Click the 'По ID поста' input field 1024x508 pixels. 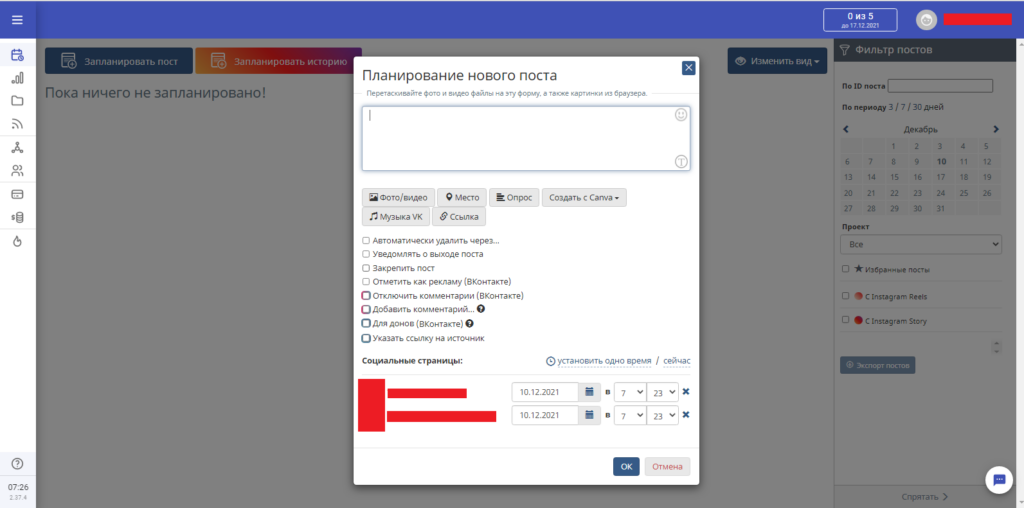pos(940,86)
